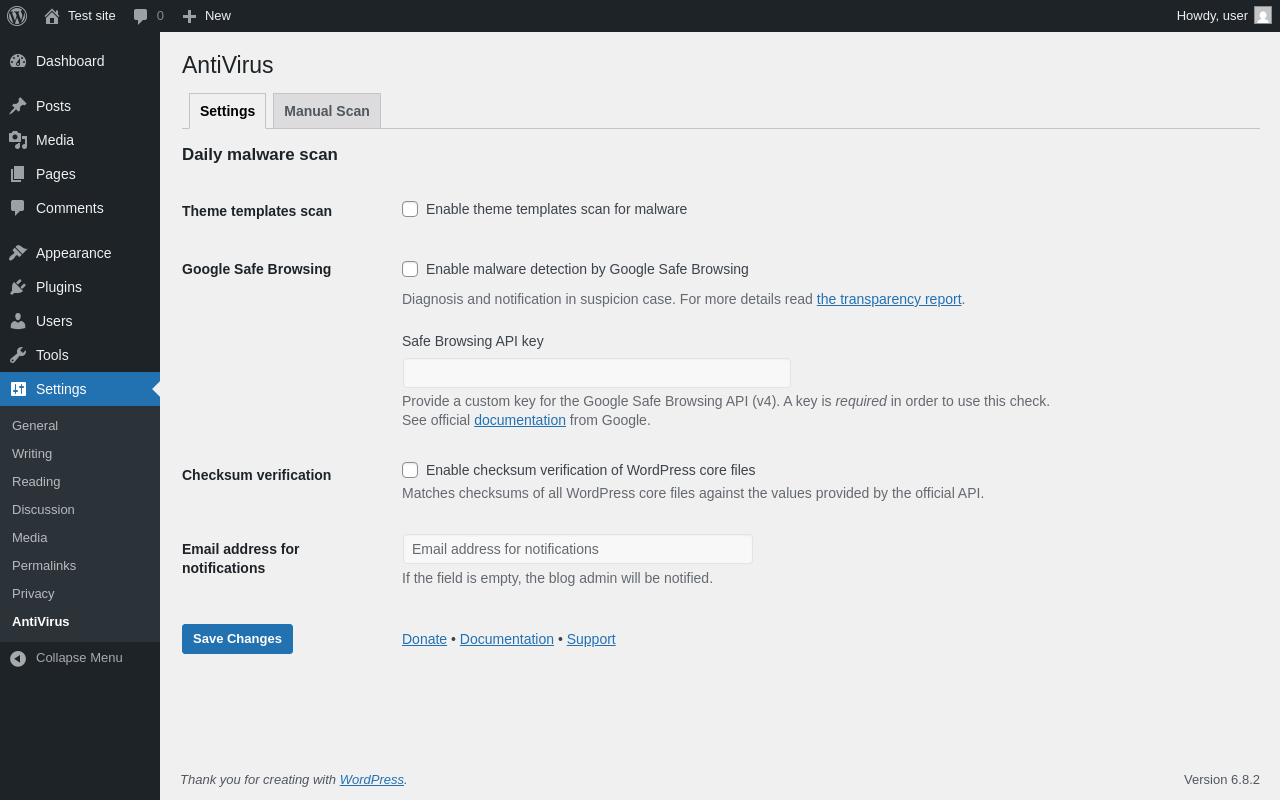
Task: Click the Dashboard gauge icon
Action: [18, 61]
